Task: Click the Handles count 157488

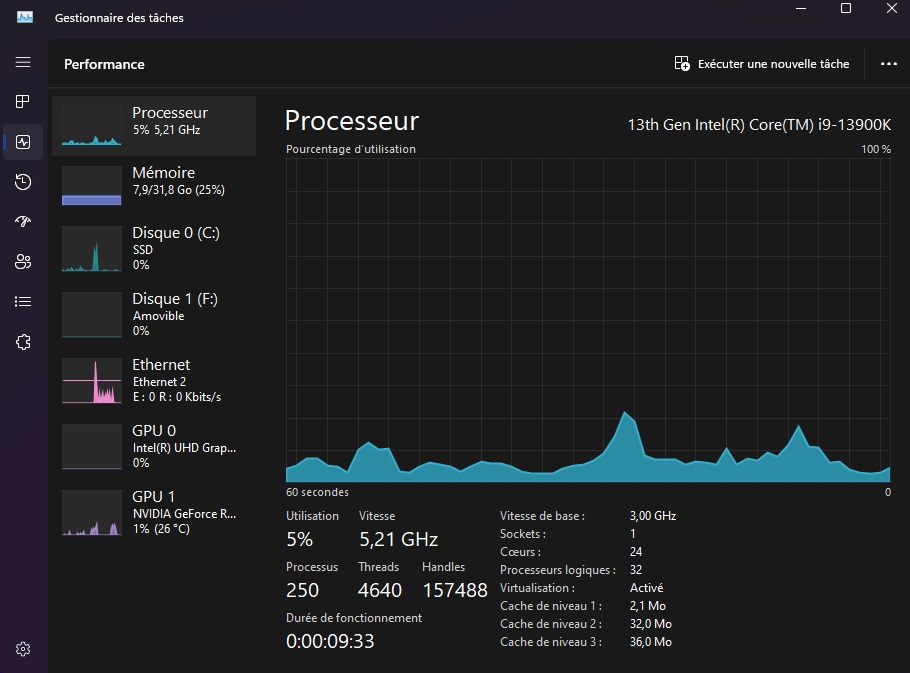Action: tap(455, 590)
